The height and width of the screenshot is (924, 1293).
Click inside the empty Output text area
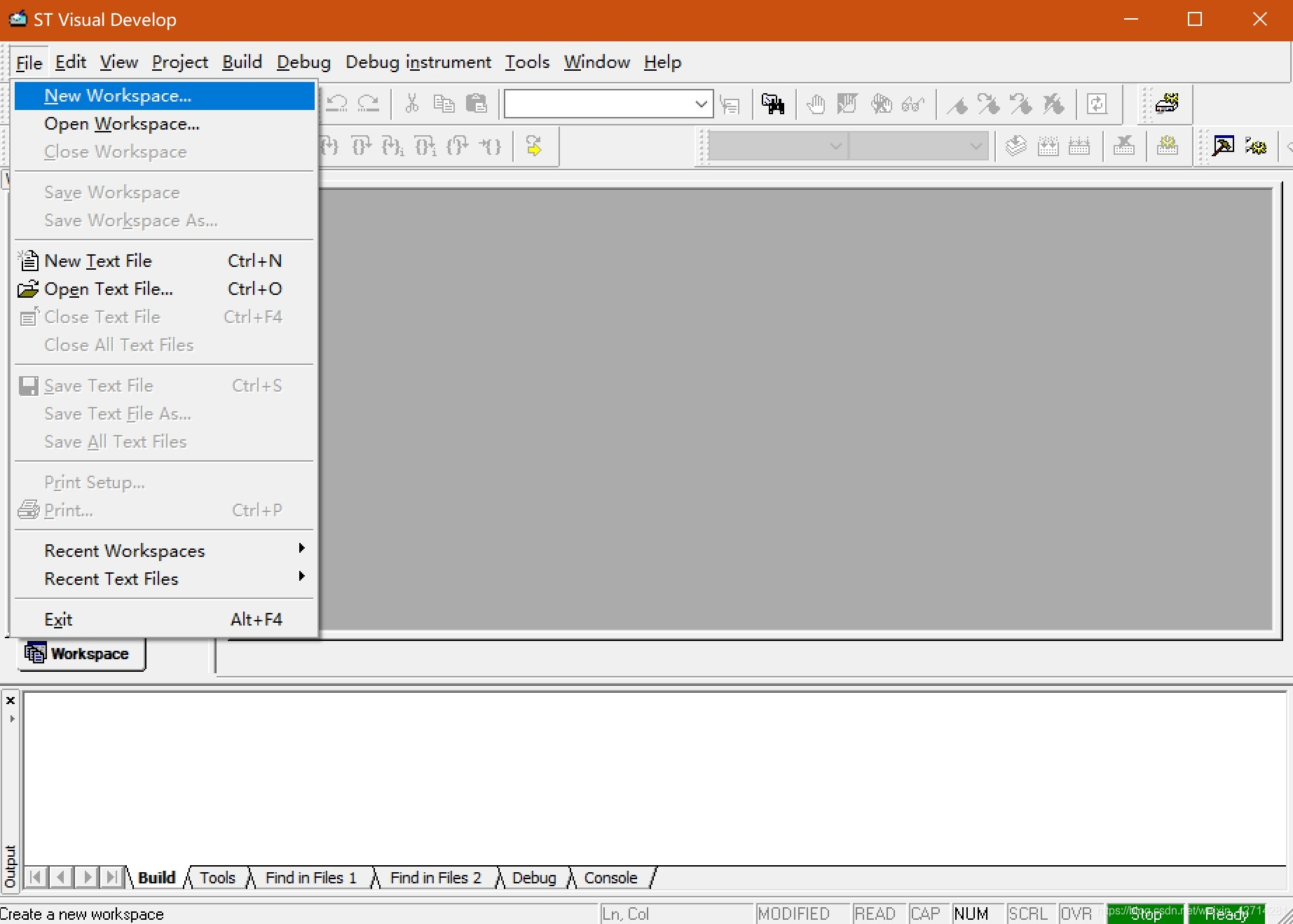(655, 778)
